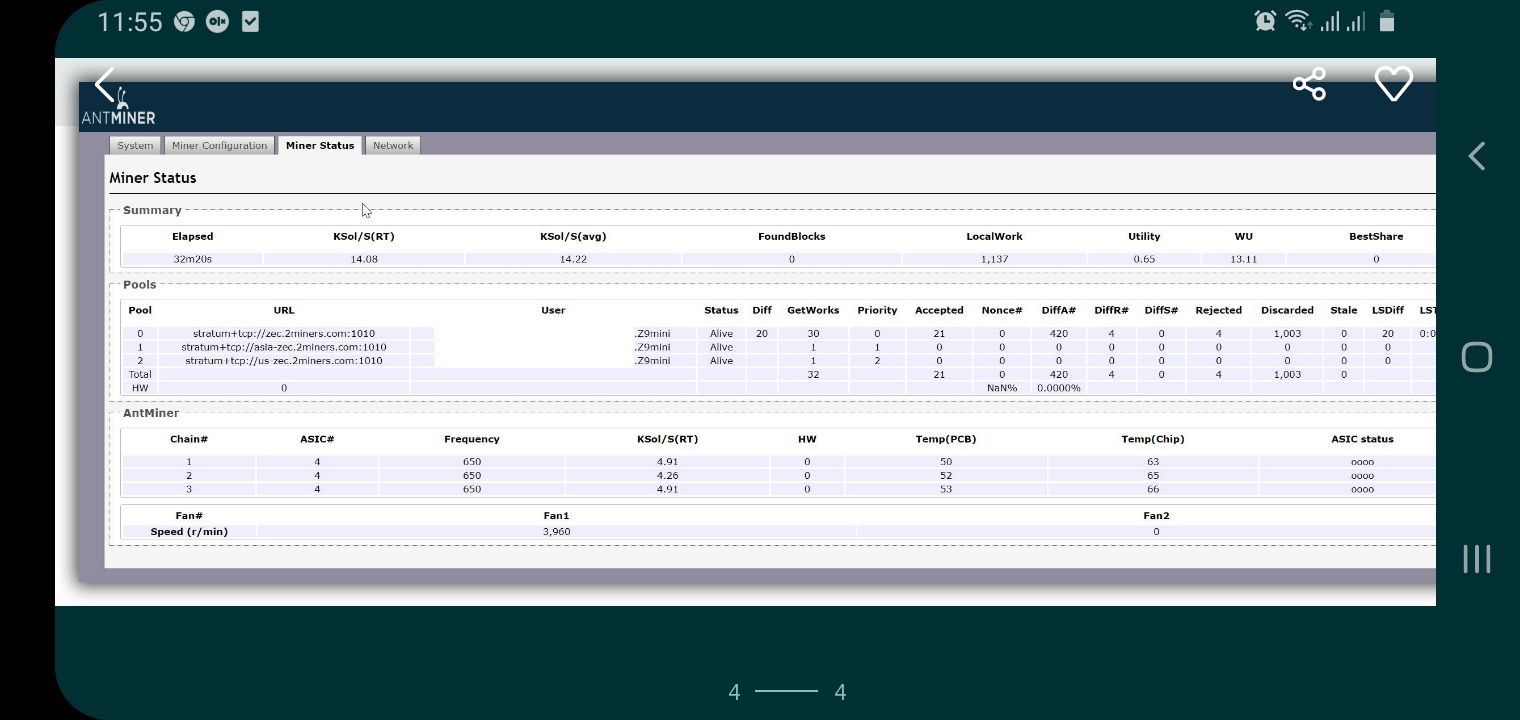Viewport: 1520px width, 720px height.
Task: Click the LocalWork value 1,137
Action: pyautogui.click(x=994, y=259)
